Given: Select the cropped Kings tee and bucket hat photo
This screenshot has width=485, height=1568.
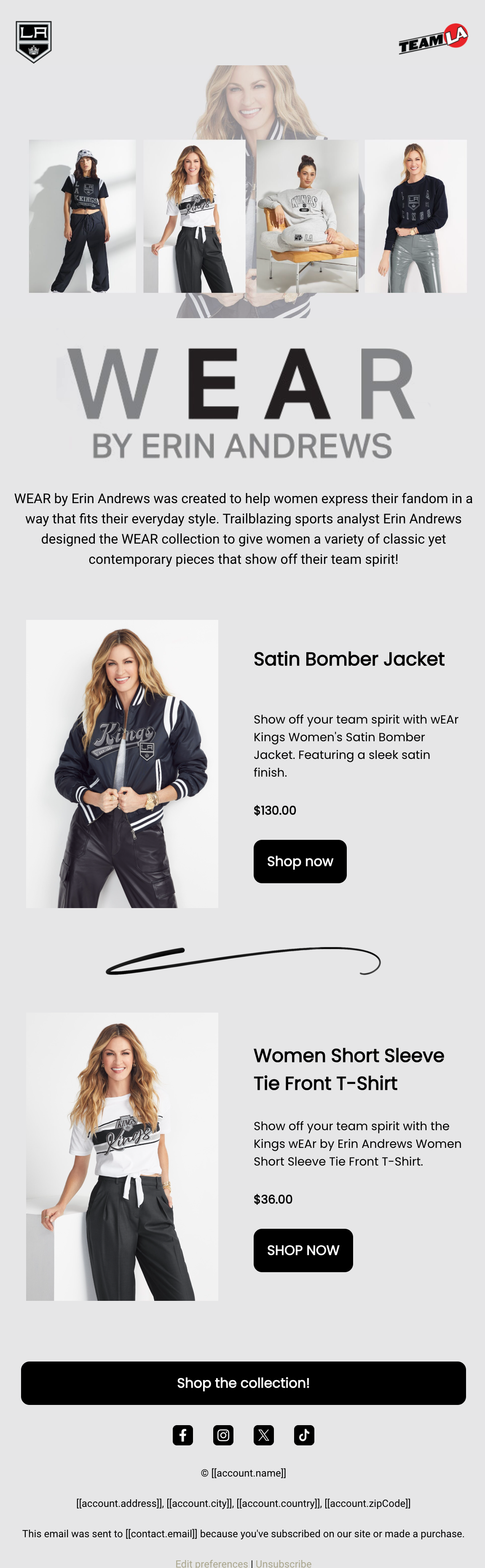Looking at the screenshot, I should pyautogui.click(x=82, y=216).
